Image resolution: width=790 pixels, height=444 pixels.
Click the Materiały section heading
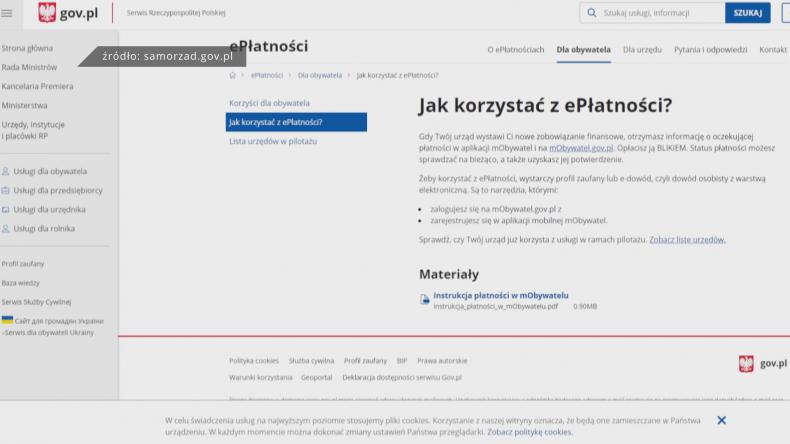pyautogui.click(x=449, y=274)
